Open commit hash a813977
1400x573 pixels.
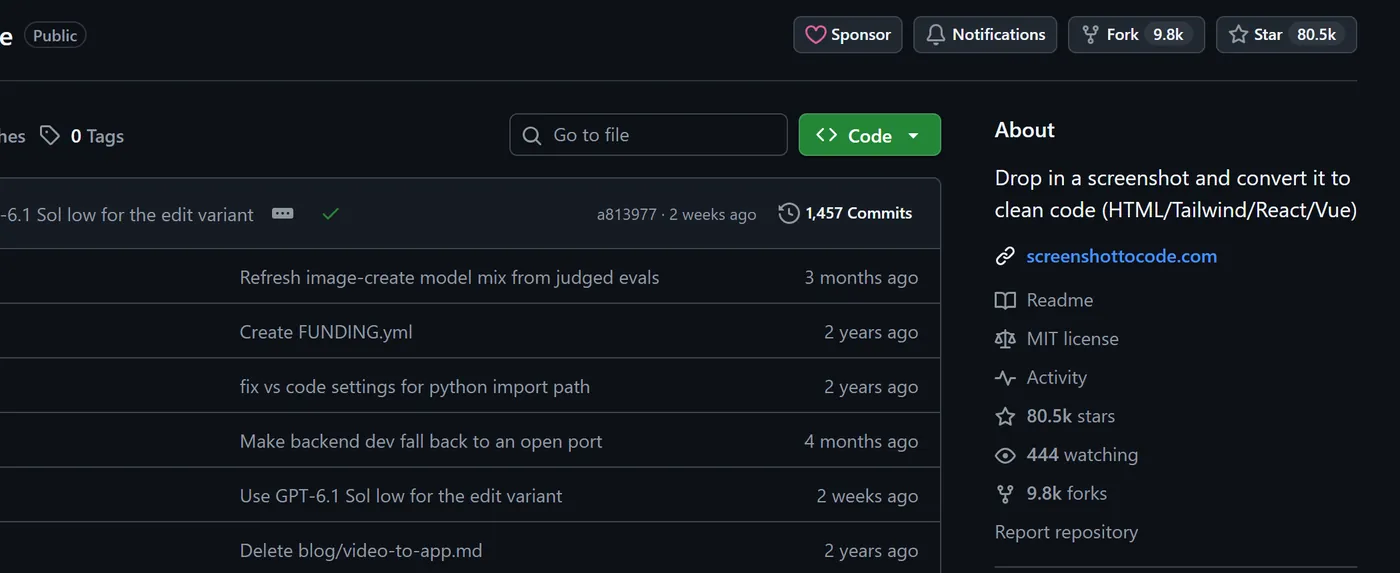pos(626,214)
